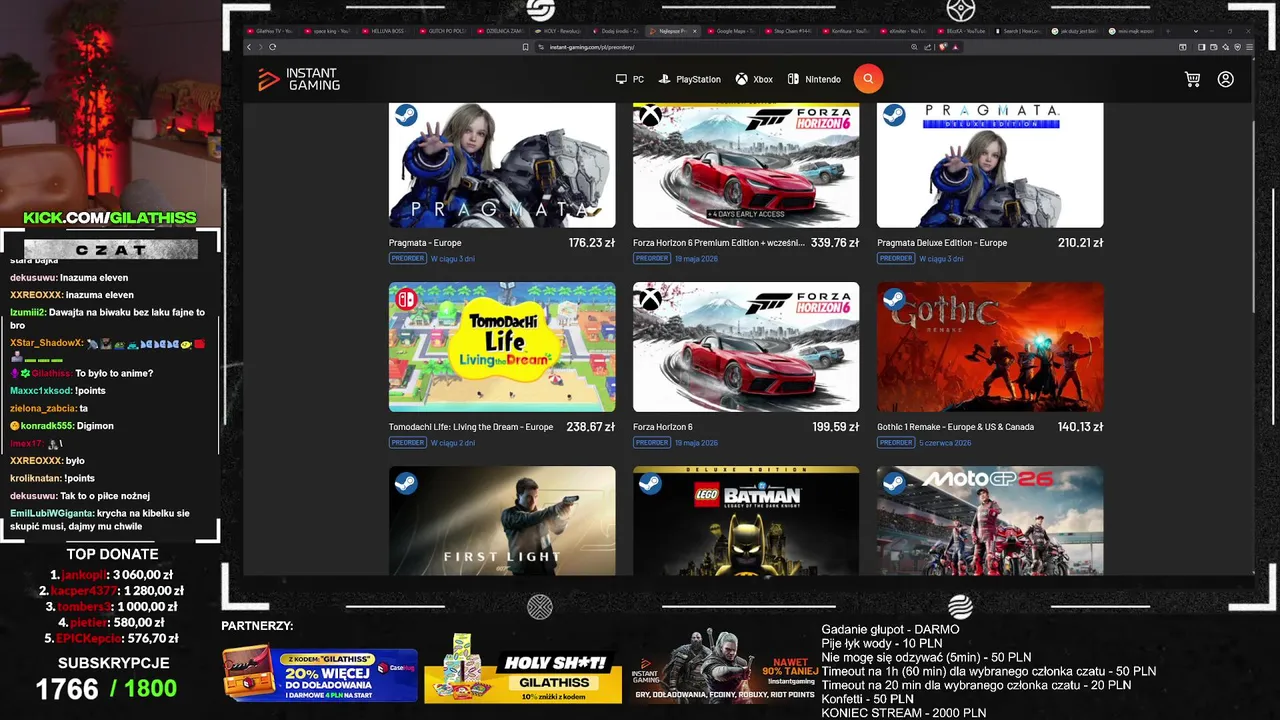Click the Casedrop GILATHISS partner banner
This screenshot has width=1280, height=720.
320,673
